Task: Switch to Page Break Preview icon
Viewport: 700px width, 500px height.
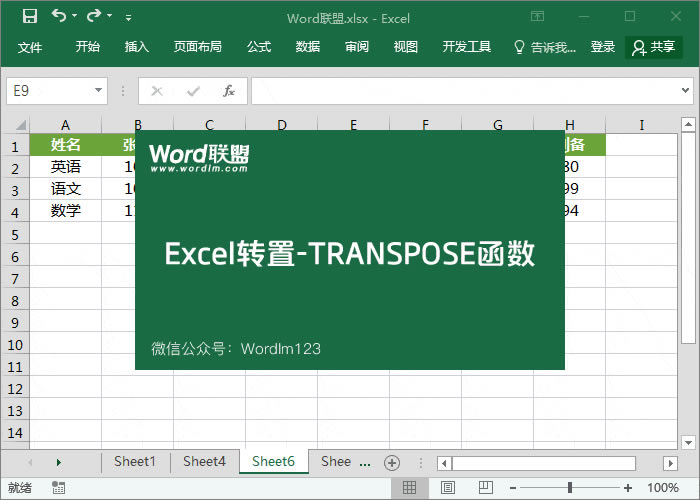Action: pos(486,488)
